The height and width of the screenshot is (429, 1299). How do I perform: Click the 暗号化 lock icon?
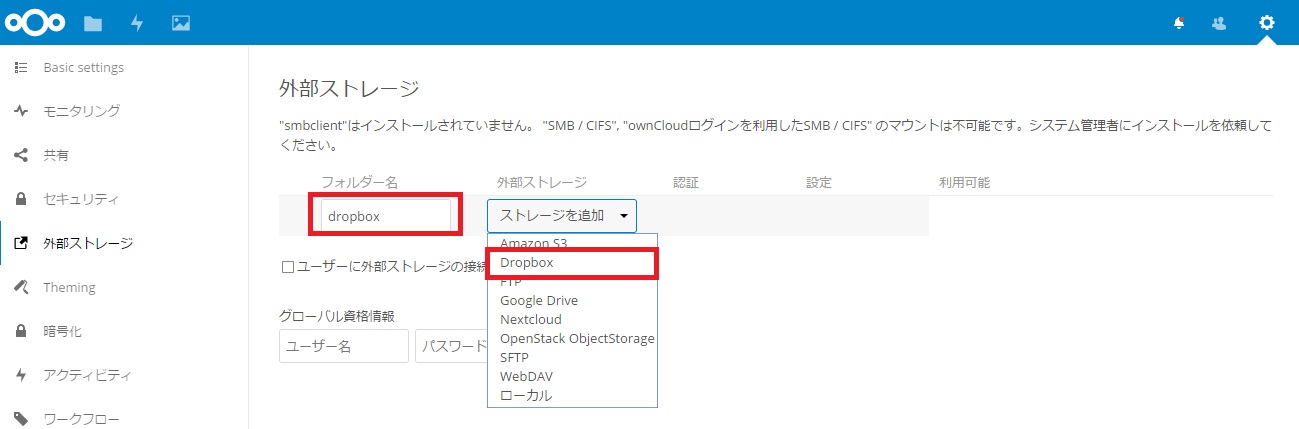(x=21, y=331)
